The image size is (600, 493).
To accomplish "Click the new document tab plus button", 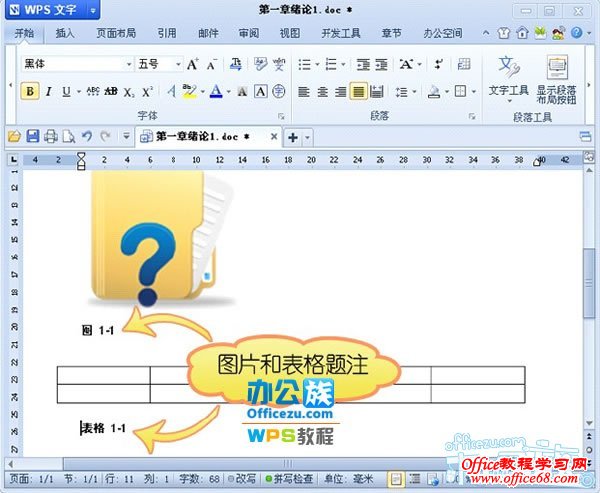I will click(293, 136).
